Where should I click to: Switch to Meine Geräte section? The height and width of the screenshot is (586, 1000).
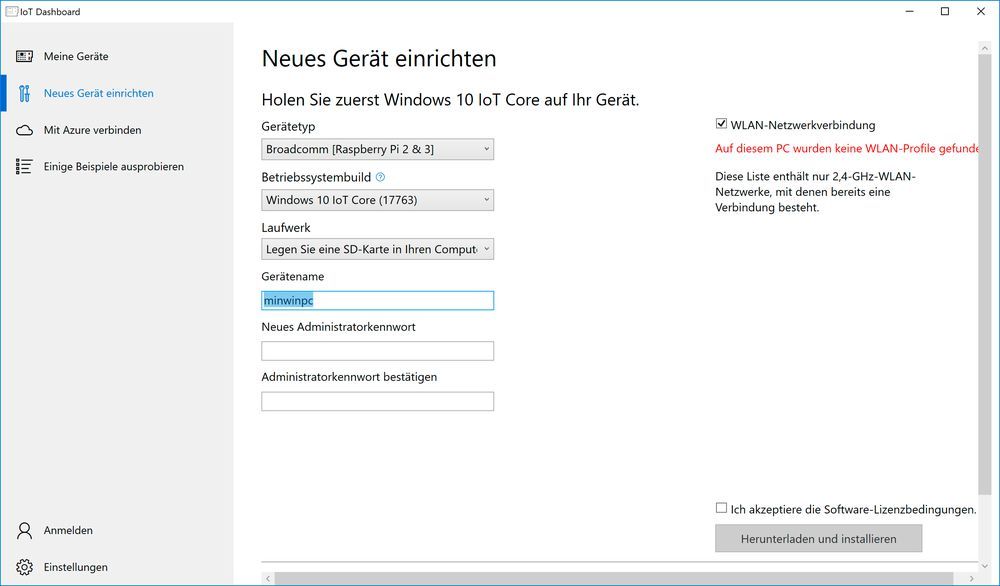[x=75, y=56]
